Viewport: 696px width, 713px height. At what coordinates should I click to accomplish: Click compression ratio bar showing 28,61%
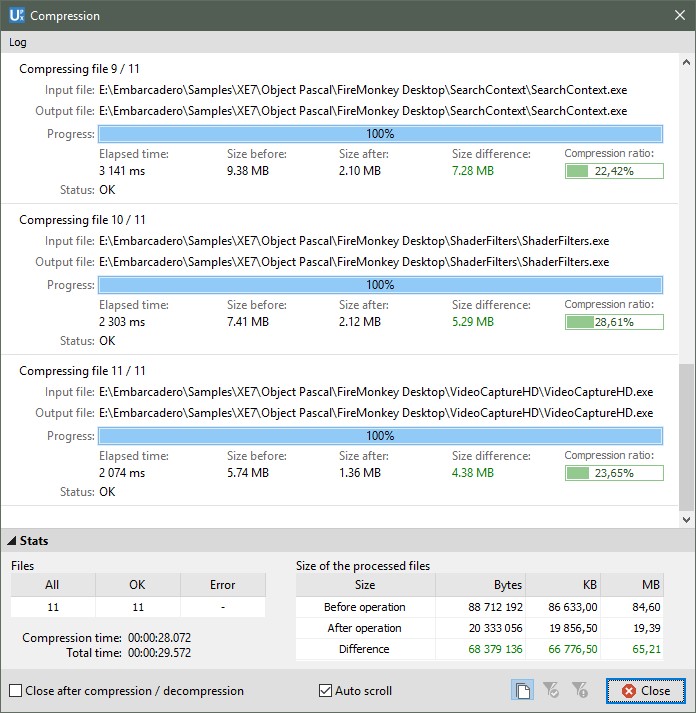pos(613,322)
